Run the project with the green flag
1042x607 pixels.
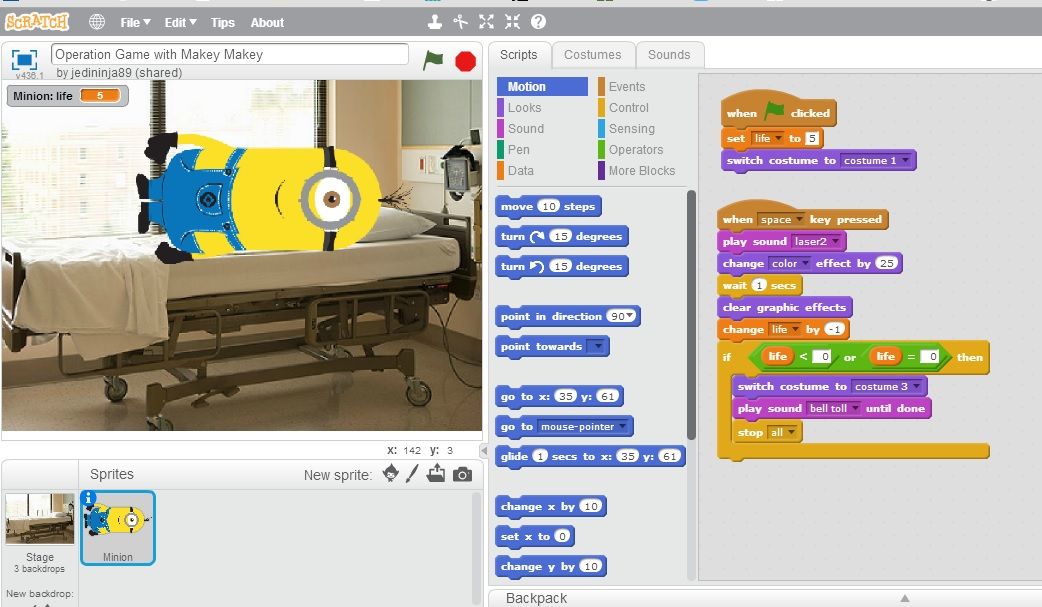[431, 60]
